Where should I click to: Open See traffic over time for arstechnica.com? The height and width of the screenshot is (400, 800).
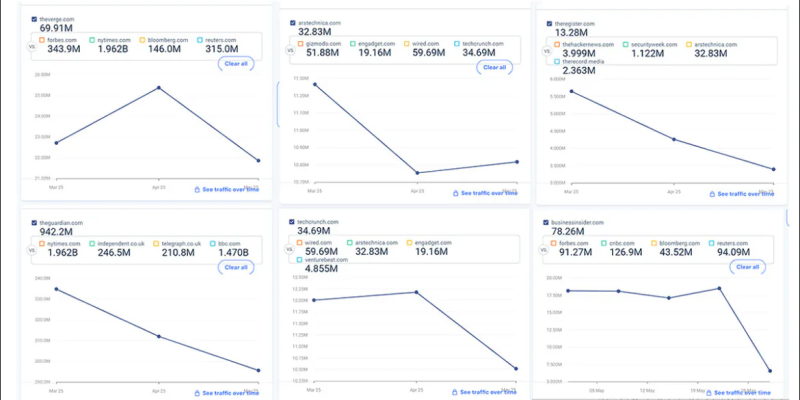pyautogui.click(x=489, y=193)
